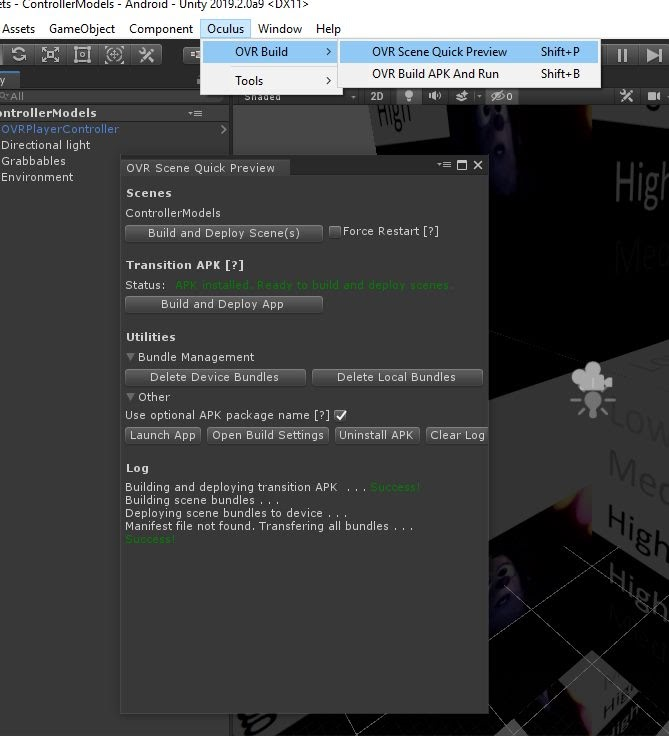Open the custom editor tools wrench icon
The image size is (669, 736).
147,55
